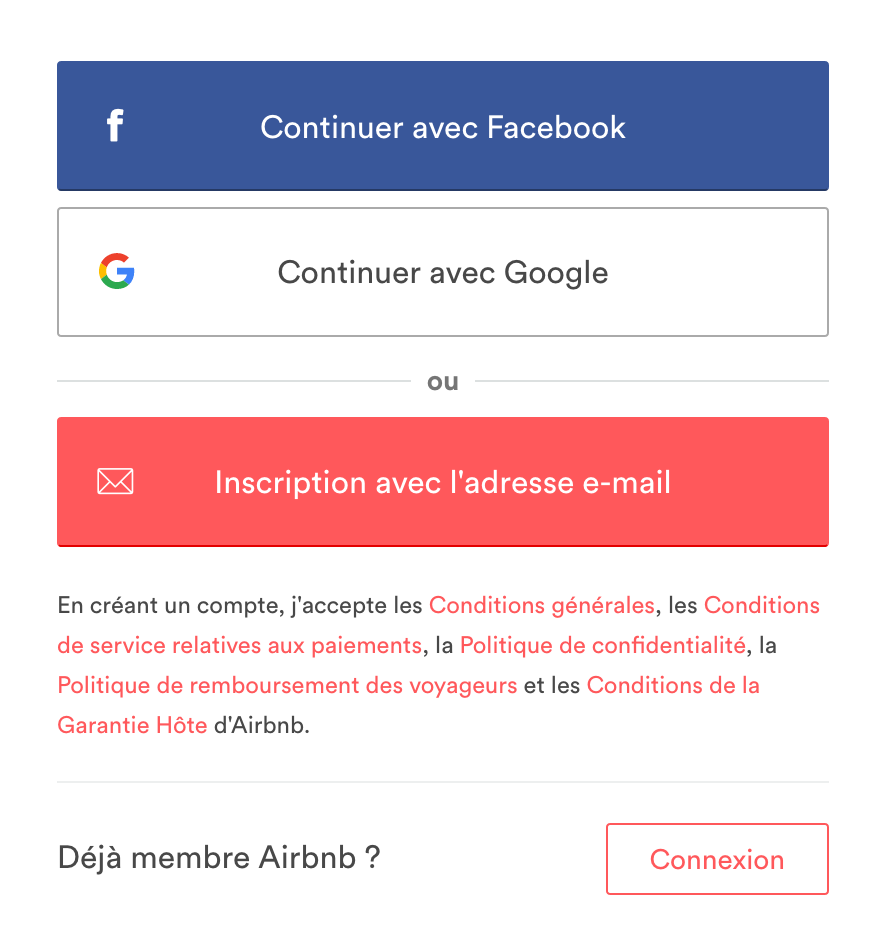Image resolution: width=886 pixels, height=932 pixels.
Task: Open the Conditions générales link
Action: point(542,606)
